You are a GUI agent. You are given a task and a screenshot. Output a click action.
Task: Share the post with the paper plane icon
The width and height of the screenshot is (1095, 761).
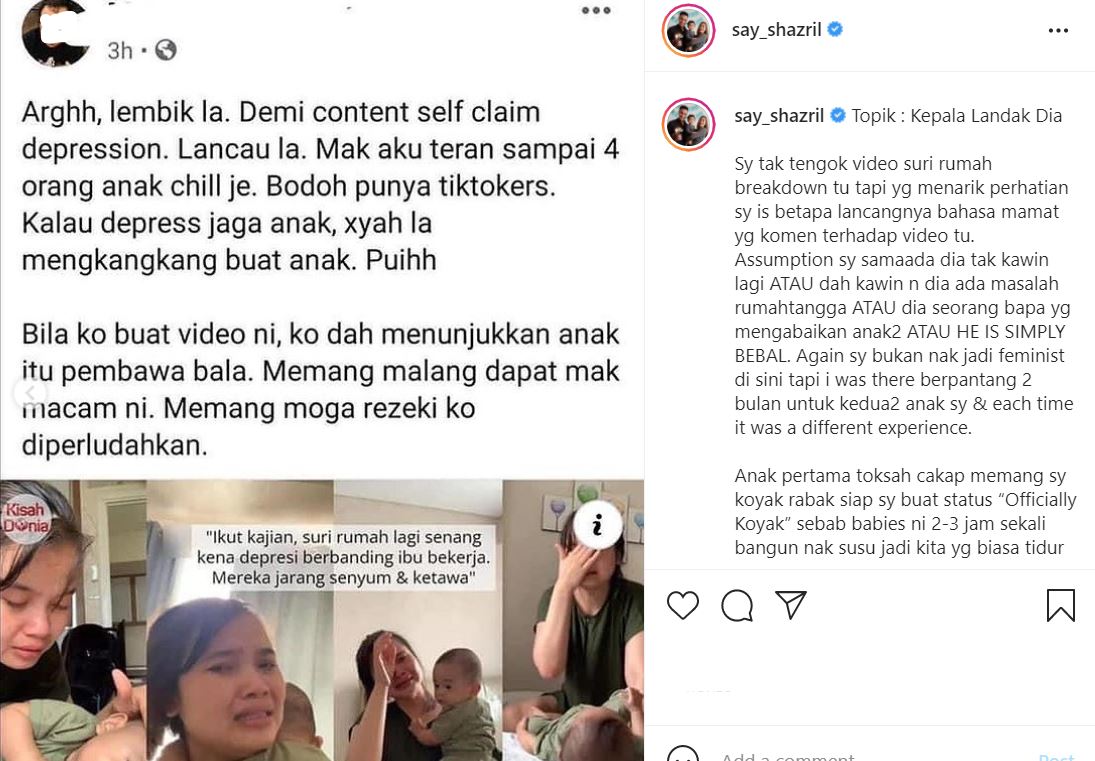(791, 605)
